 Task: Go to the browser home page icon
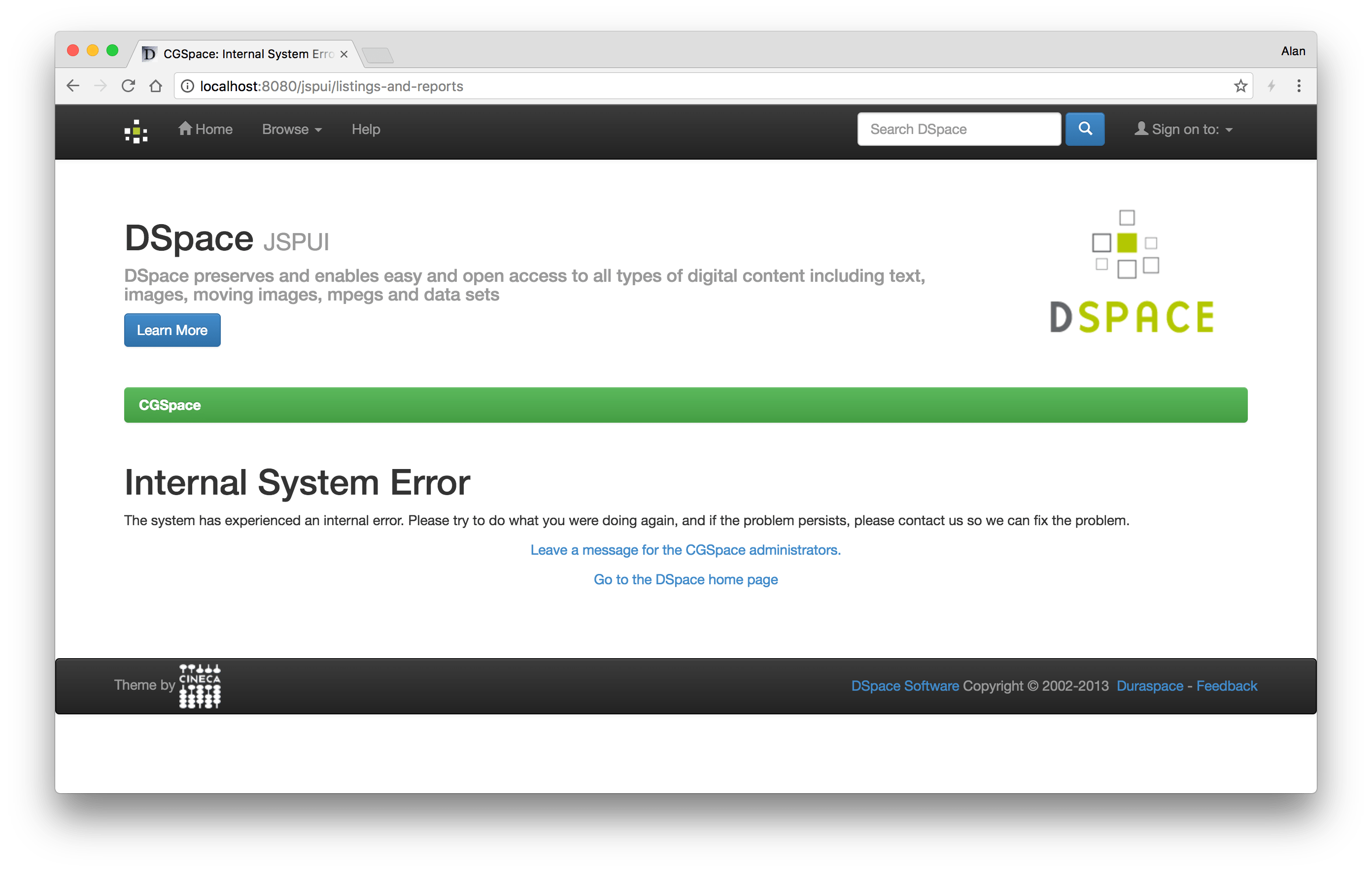(x=156, y=86)
